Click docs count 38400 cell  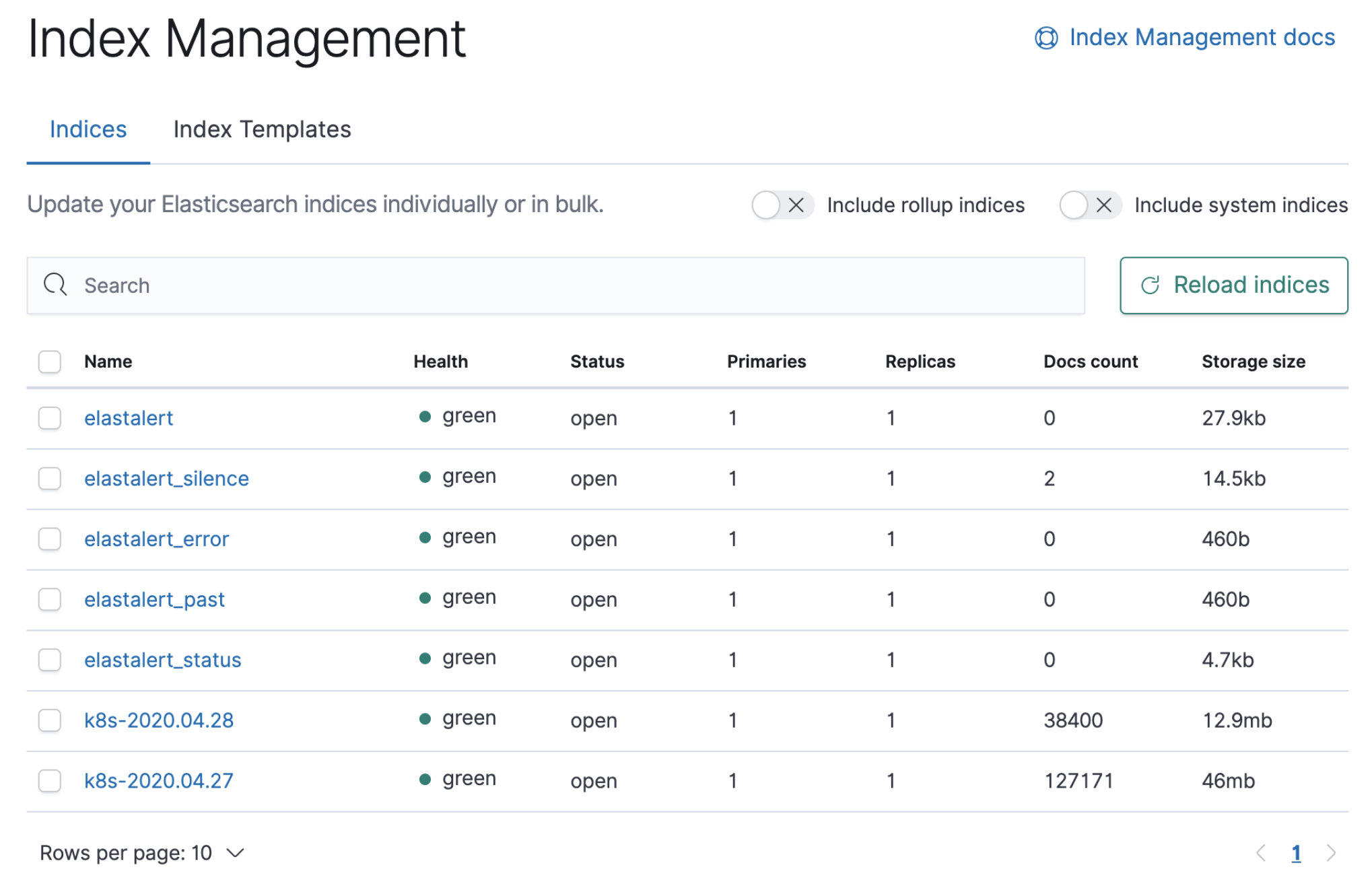point(1073,720)
